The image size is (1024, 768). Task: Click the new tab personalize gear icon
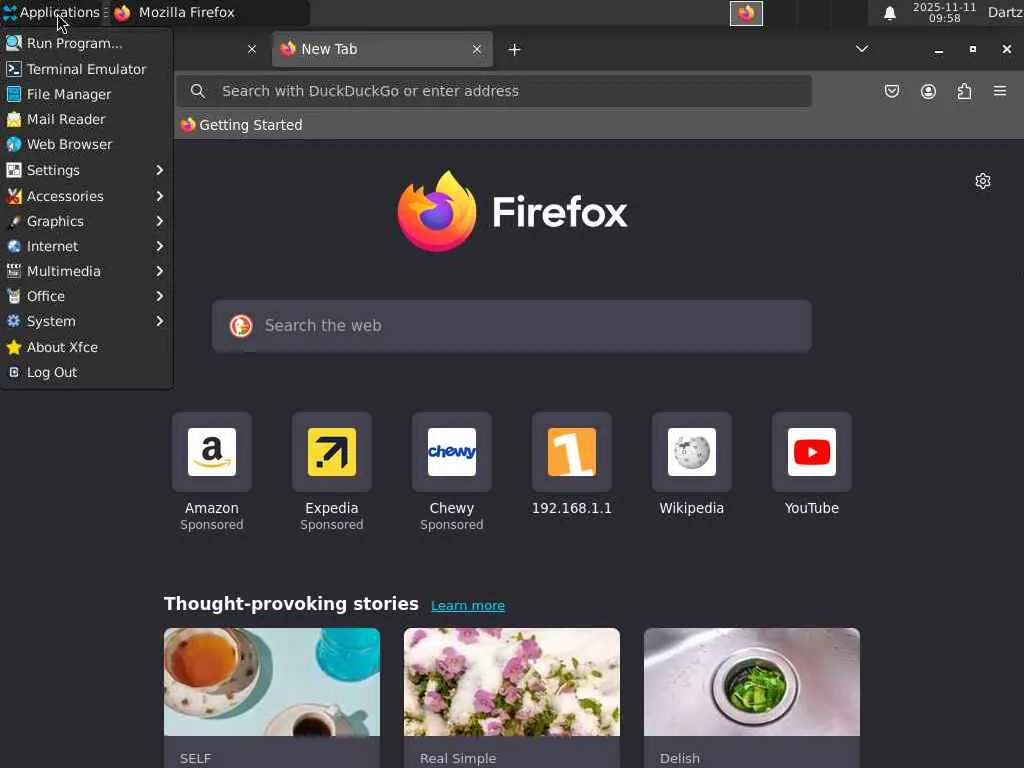[x=983, y=181]
